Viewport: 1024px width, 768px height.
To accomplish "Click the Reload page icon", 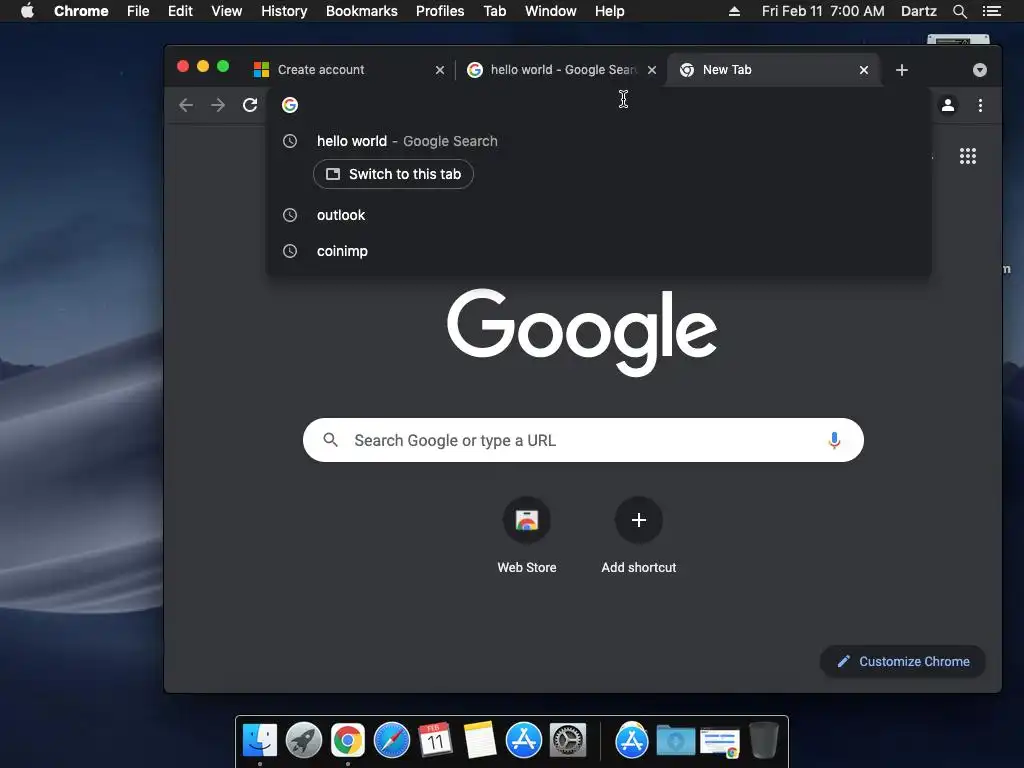I will click(x=250, y=105).
